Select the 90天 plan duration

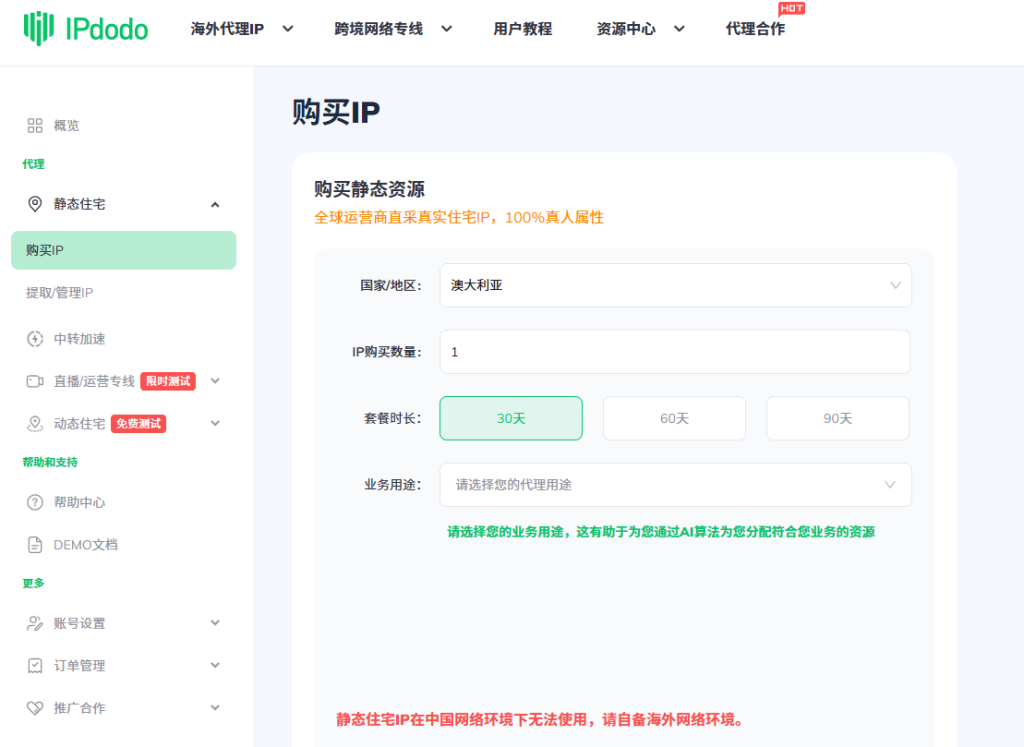pos(837,418)
